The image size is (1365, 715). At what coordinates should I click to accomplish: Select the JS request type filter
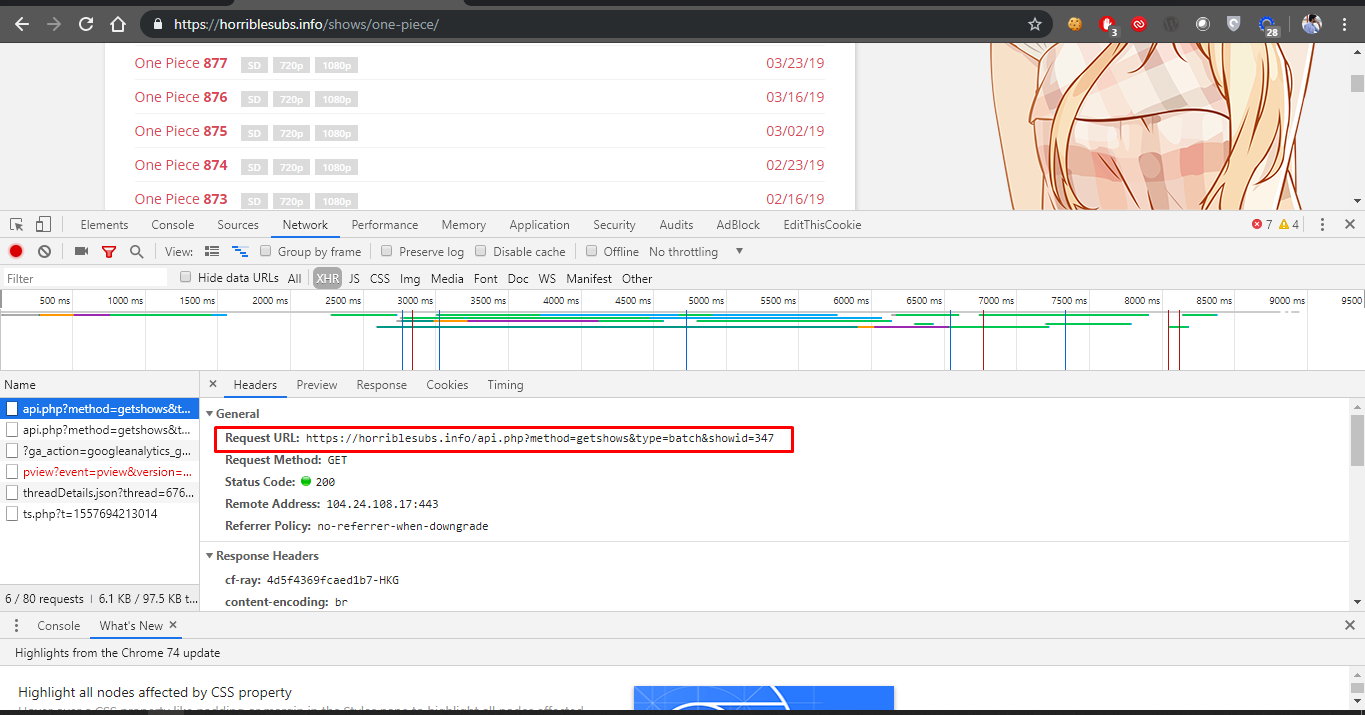354,279
